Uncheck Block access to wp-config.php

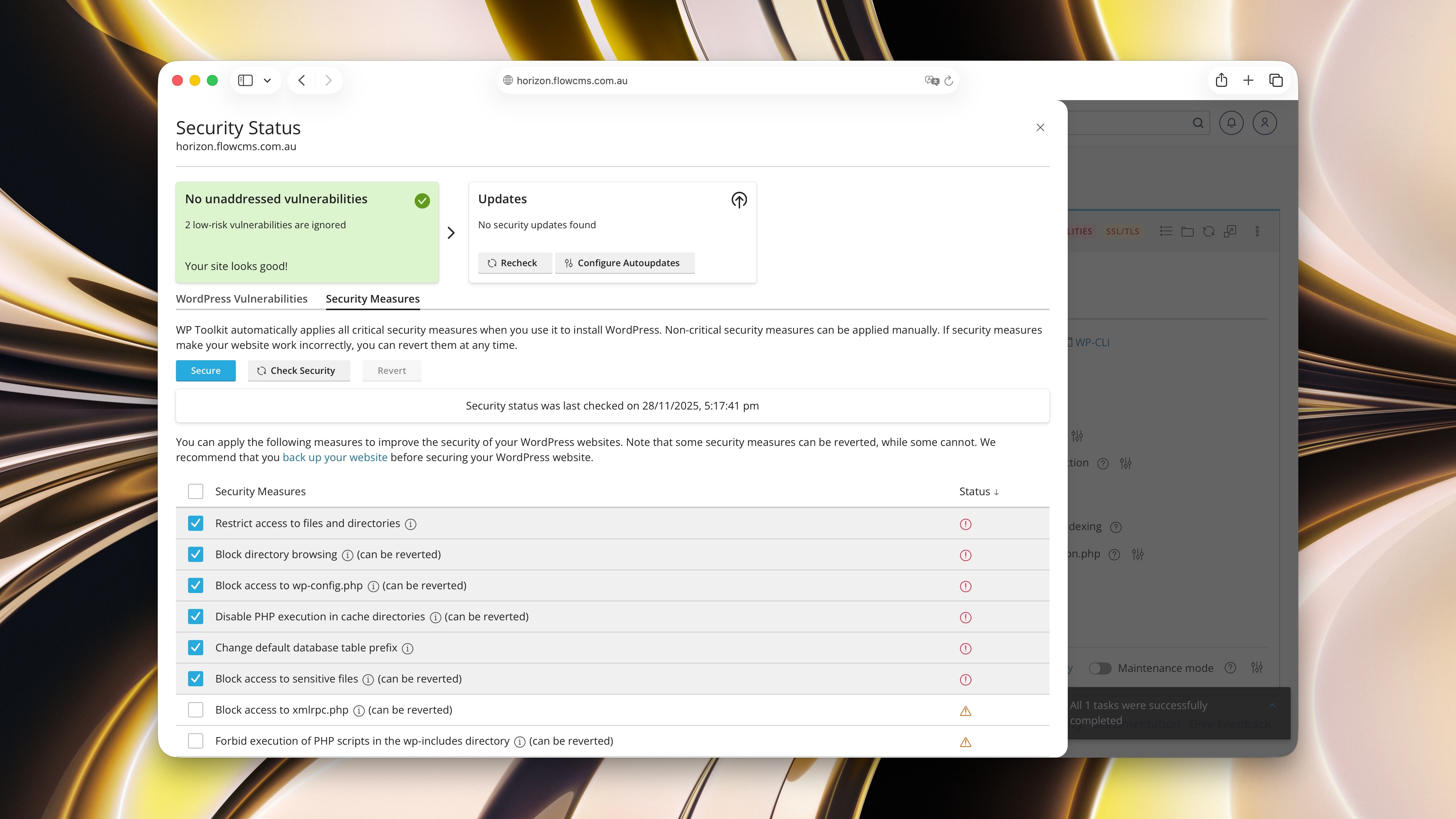[196, 585]
